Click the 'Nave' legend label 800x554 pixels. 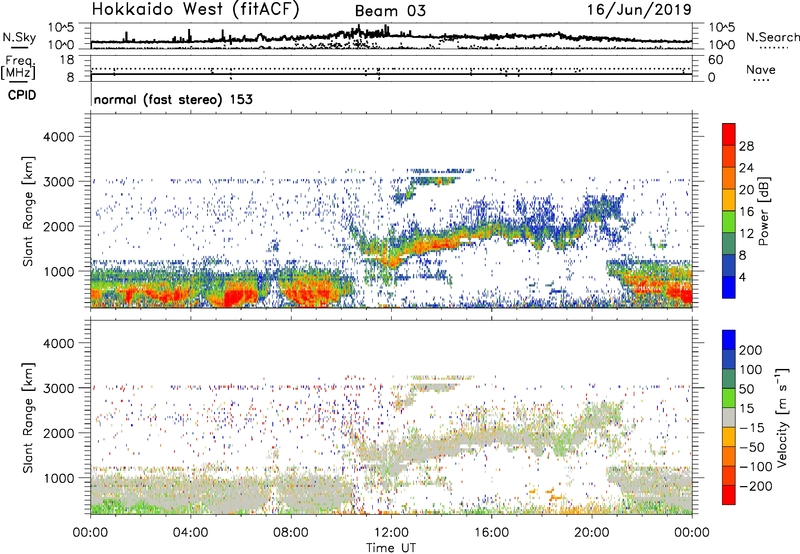[761, 69]
